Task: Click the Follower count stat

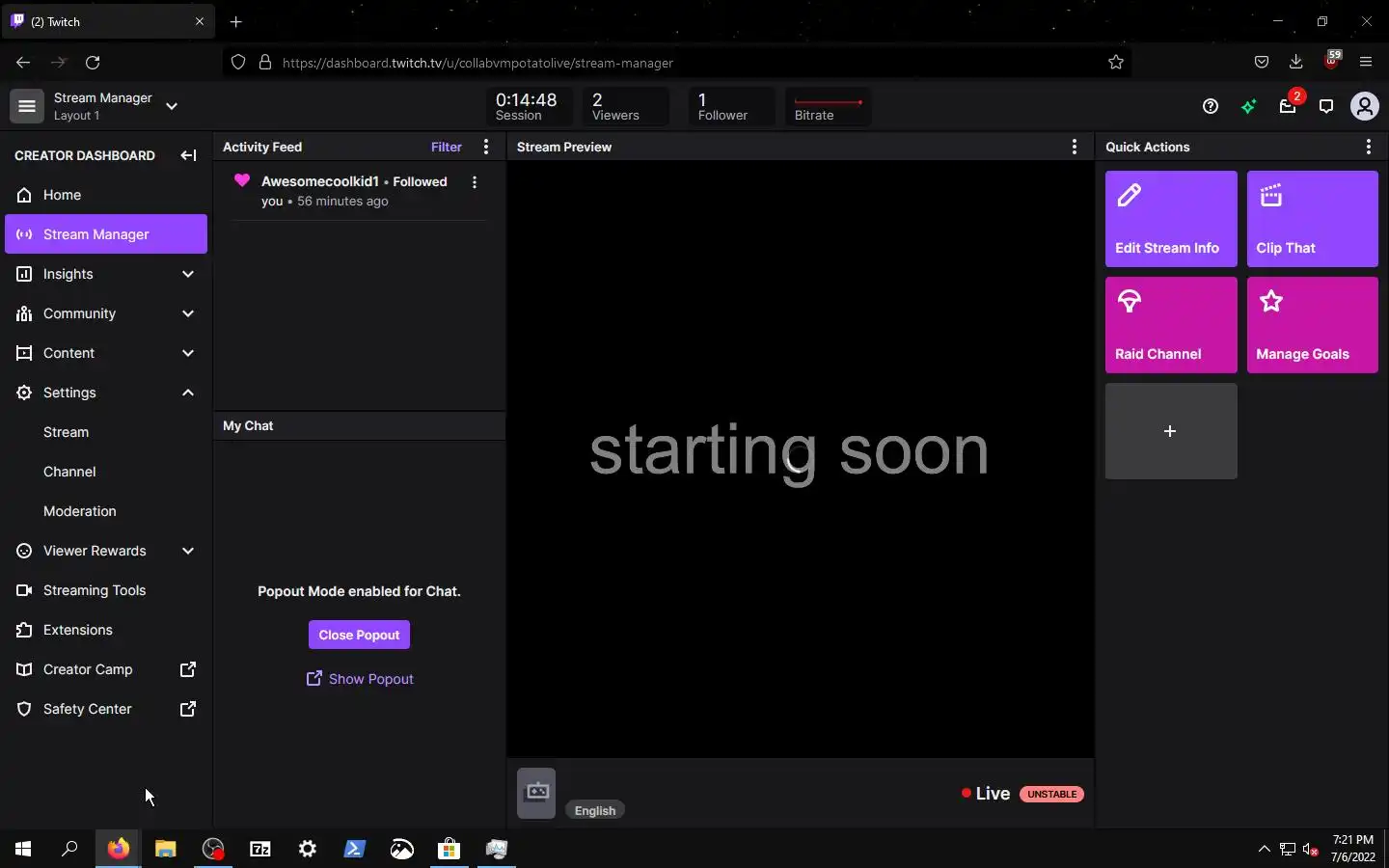Action: (x=732, y=106)
